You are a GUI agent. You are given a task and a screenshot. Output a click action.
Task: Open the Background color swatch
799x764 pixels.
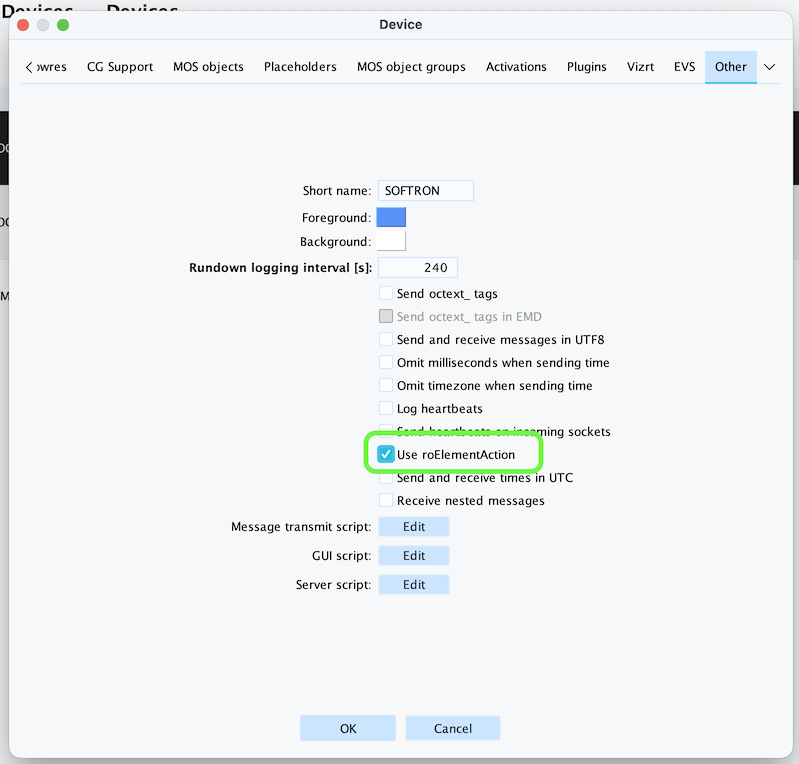click(x=391, y=241)
